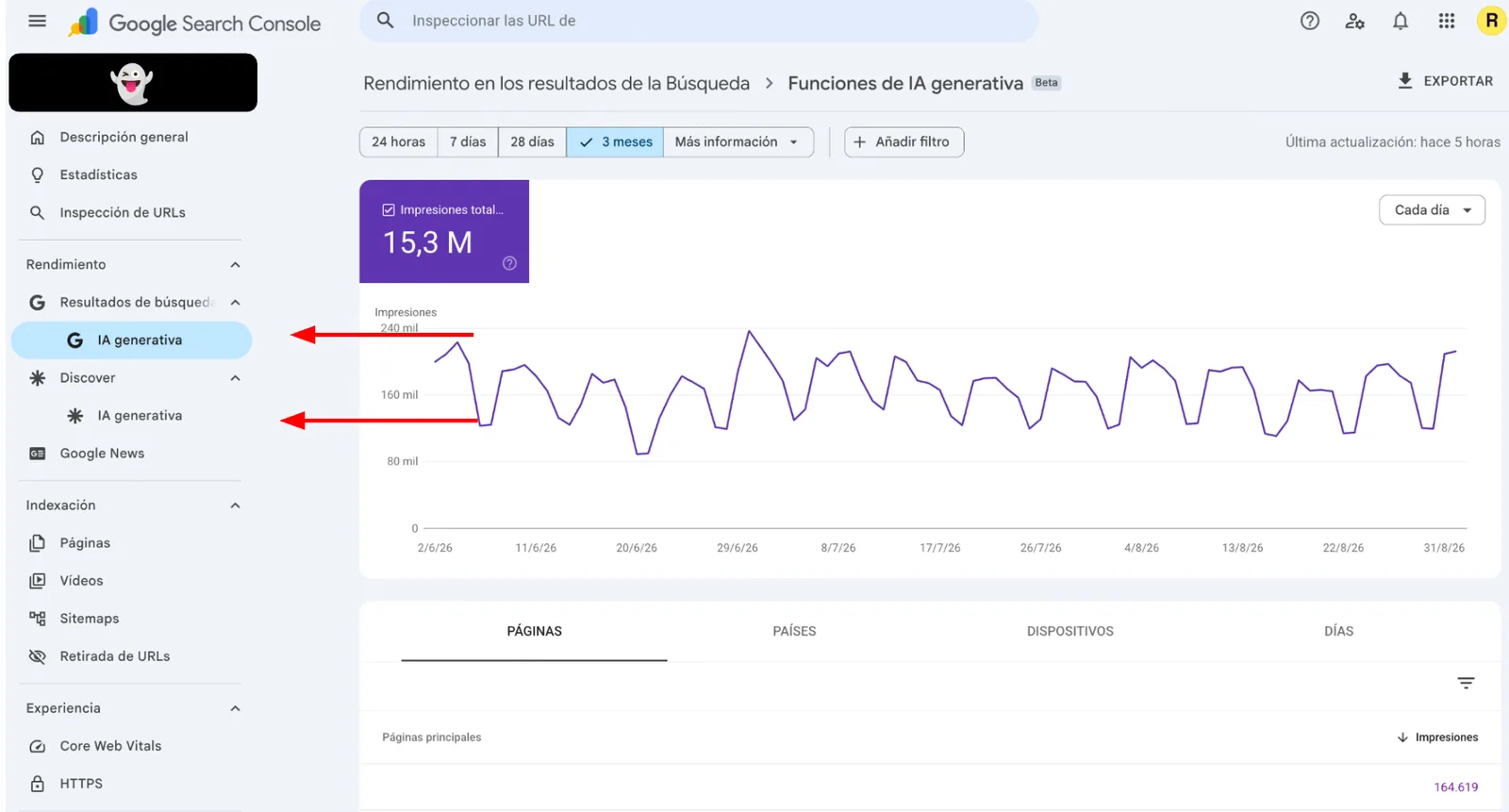
Task: Click the Descripción general home icon
Action: [x=38, y=137]
